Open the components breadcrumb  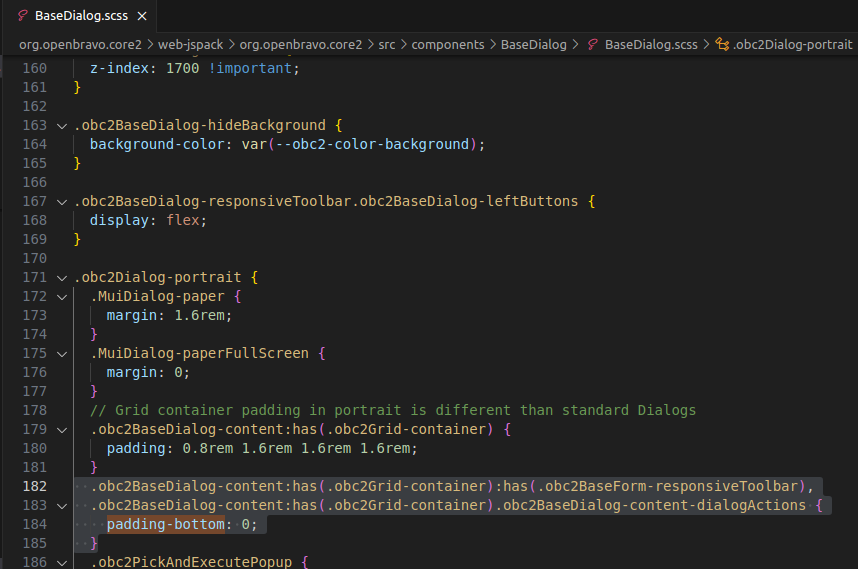pos(448,45)
